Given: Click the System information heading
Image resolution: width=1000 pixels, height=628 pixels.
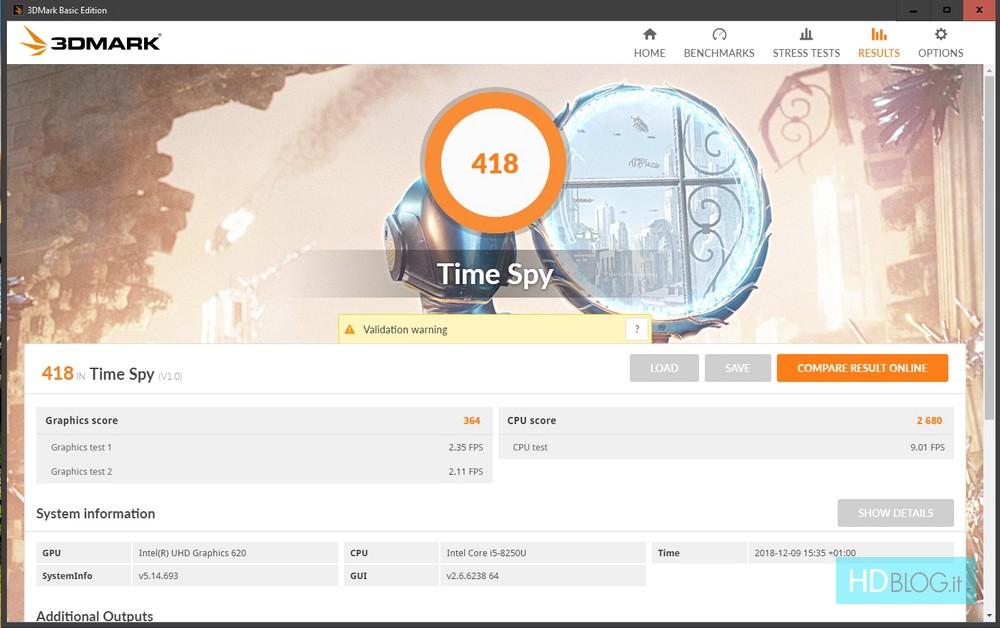Looking at the screenshot, I should (95, 514).
